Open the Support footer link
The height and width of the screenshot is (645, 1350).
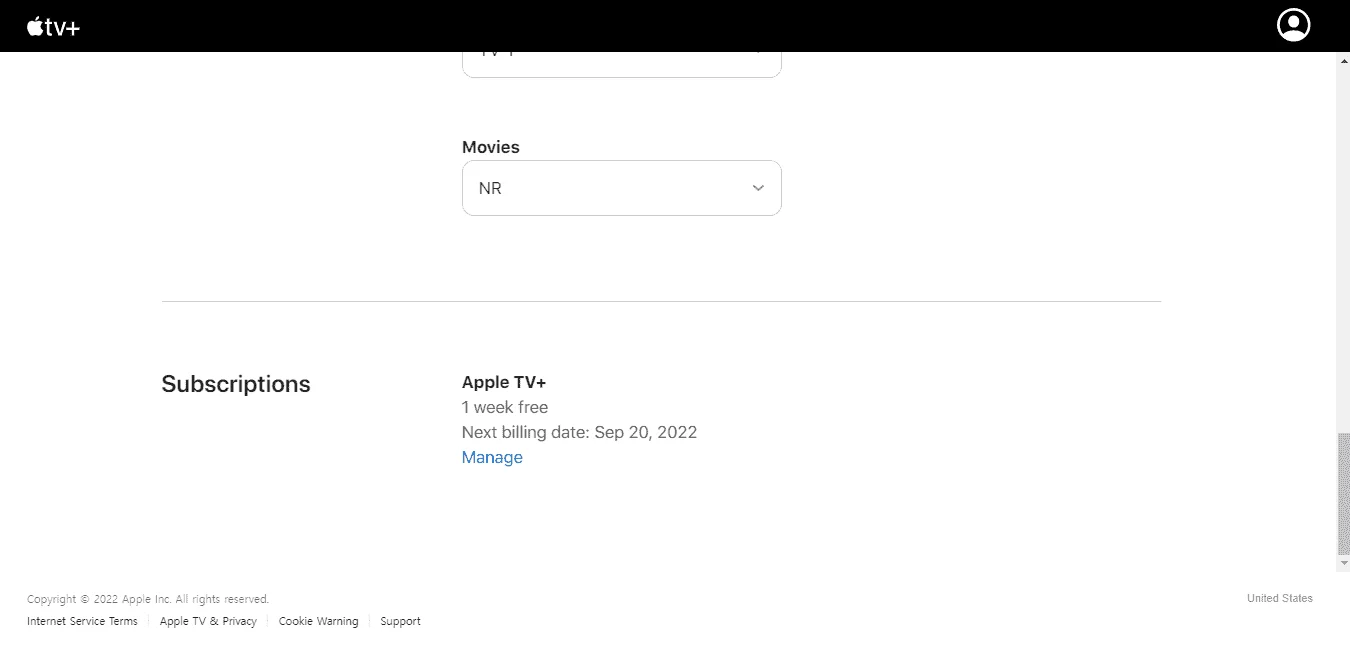[x=400, y=621]
